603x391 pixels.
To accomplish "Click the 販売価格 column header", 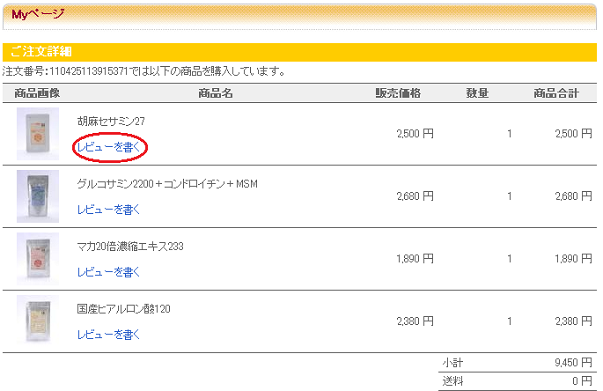I will click(x=398, y=93).
